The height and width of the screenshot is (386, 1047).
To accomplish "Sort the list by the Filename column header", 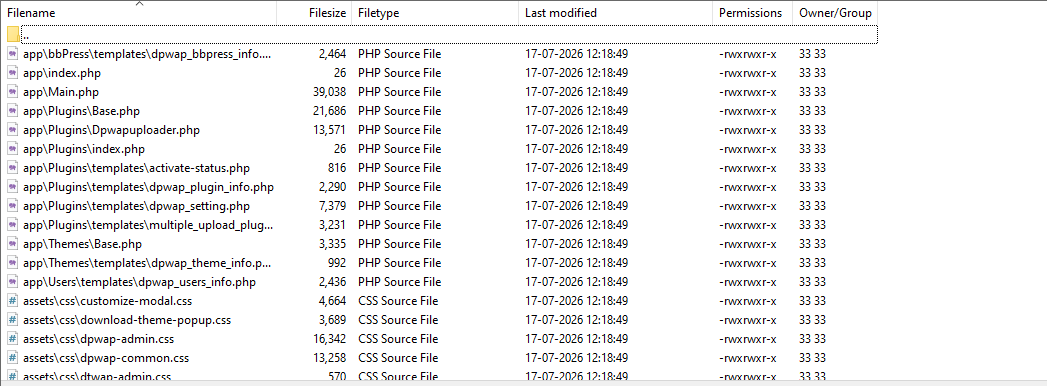I will tap(138, 13).
